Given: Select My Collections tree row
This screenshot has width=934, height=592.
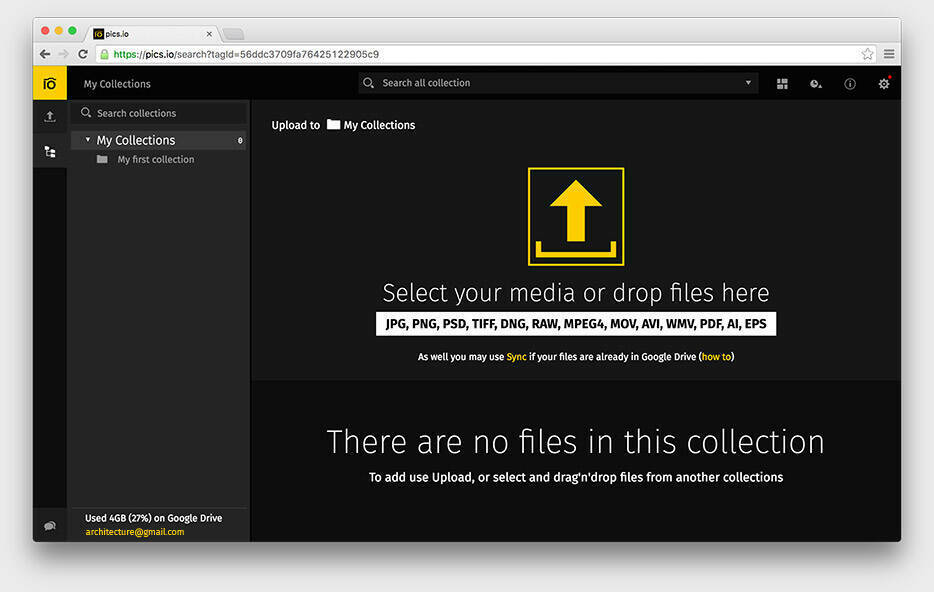Looking at the screenshot, I should 158,140.
